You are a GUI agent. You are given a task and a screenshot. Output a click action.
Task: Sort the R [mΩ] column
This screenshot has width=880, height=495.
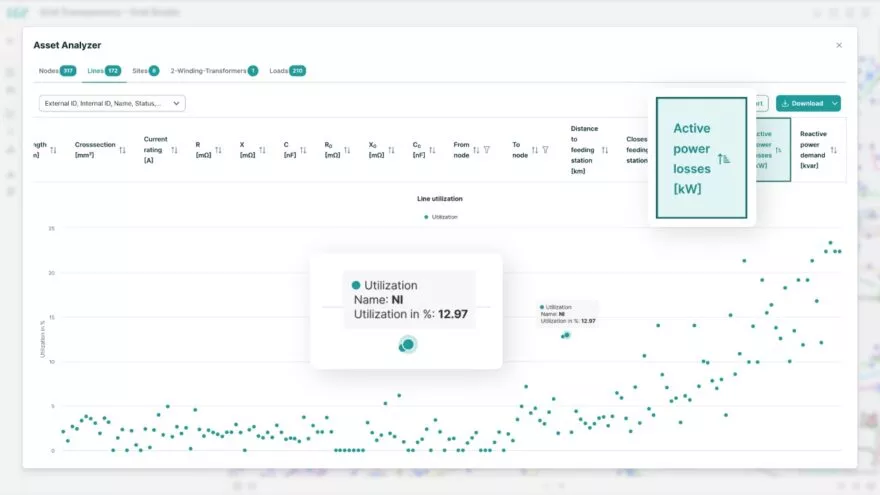(x=217, y=150)
